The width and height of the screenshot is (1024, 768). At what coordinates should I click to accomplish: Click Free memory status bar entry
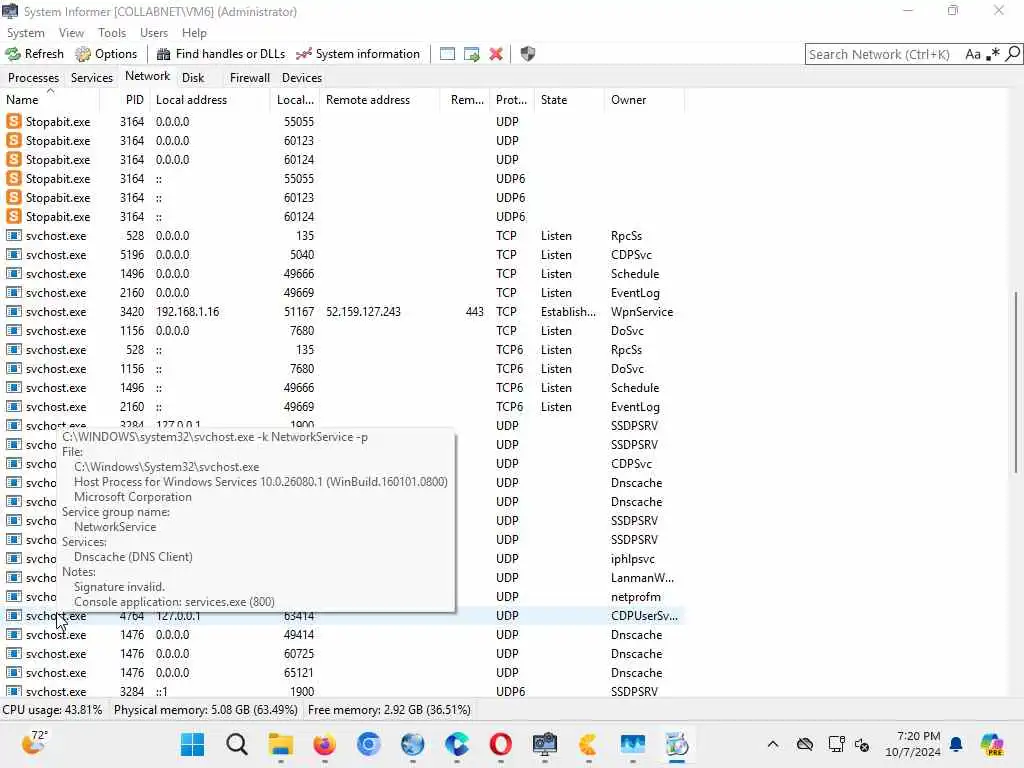[x=389, y=710]
